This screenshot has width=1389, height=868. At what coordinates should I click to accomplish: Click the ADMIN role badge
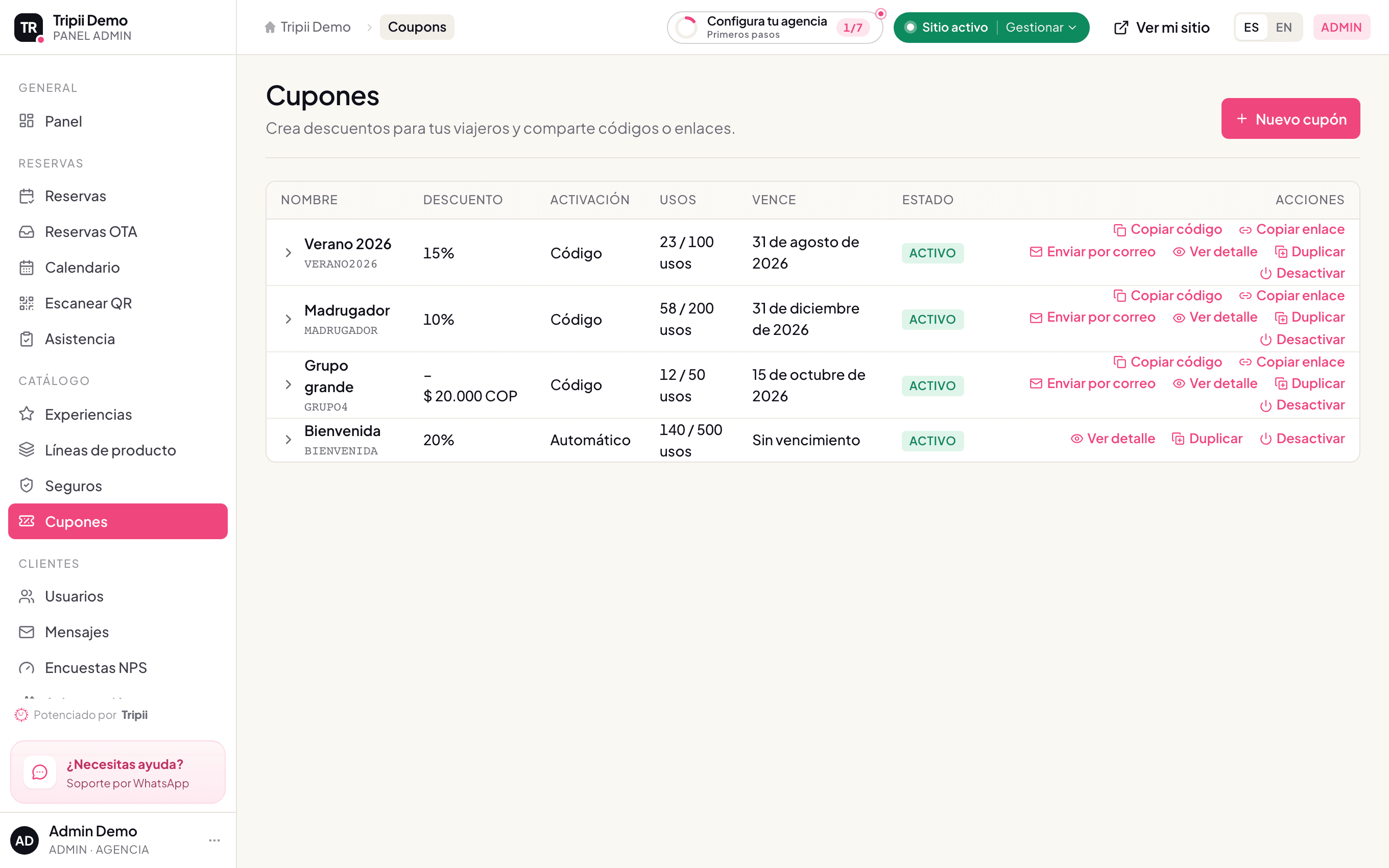pyautogui.click(x=1342, y=27)
